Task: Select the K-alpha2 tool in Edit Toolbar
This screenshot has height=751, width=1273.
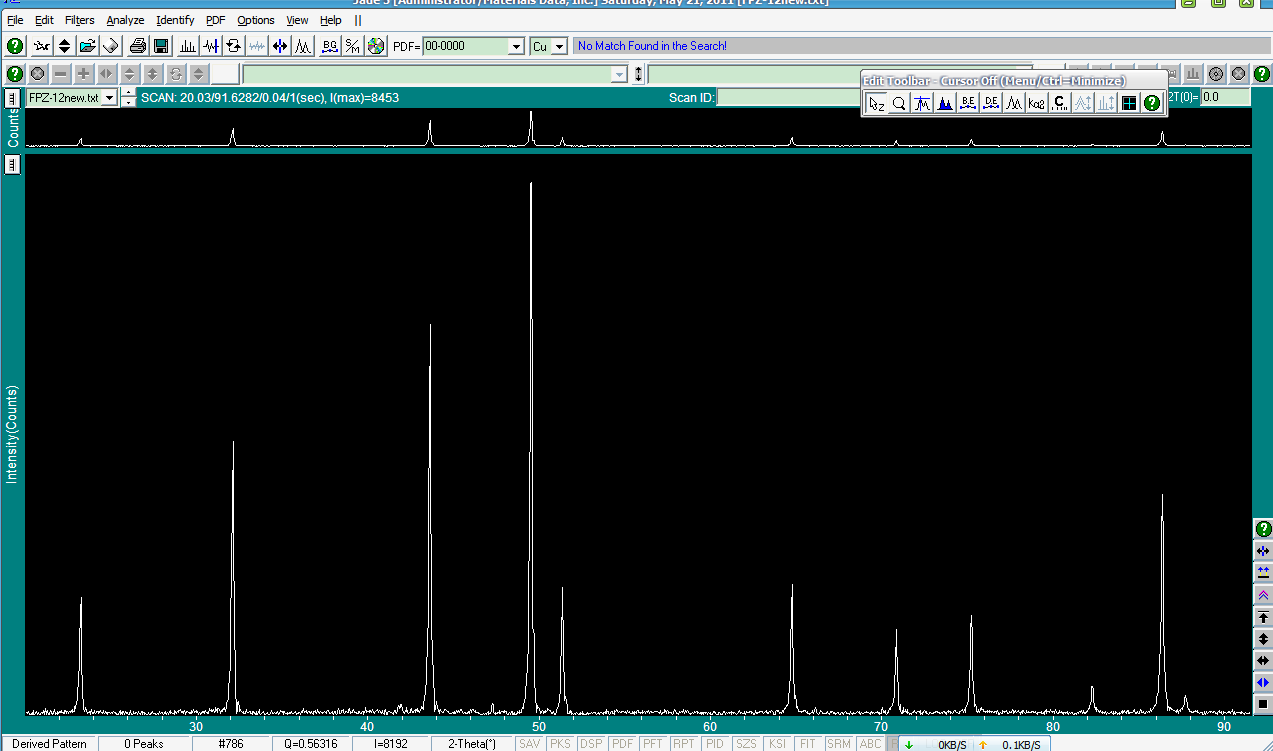Action: point(1037,102)
